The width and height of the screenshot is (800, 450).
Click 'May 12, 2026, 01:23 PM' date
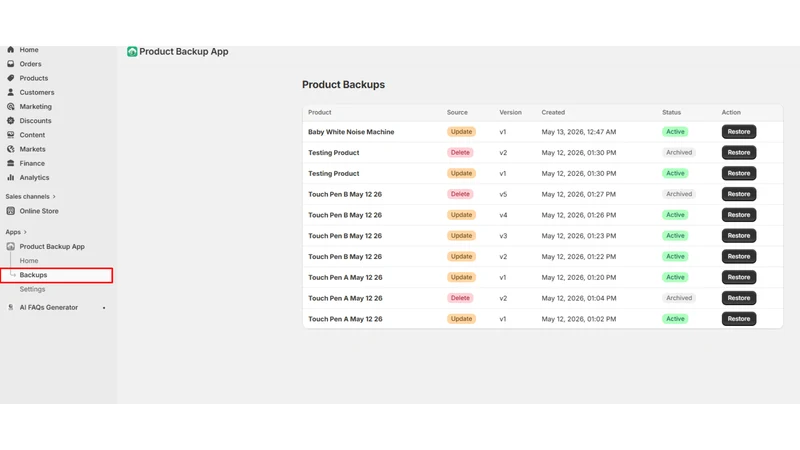tap(579, 236)
